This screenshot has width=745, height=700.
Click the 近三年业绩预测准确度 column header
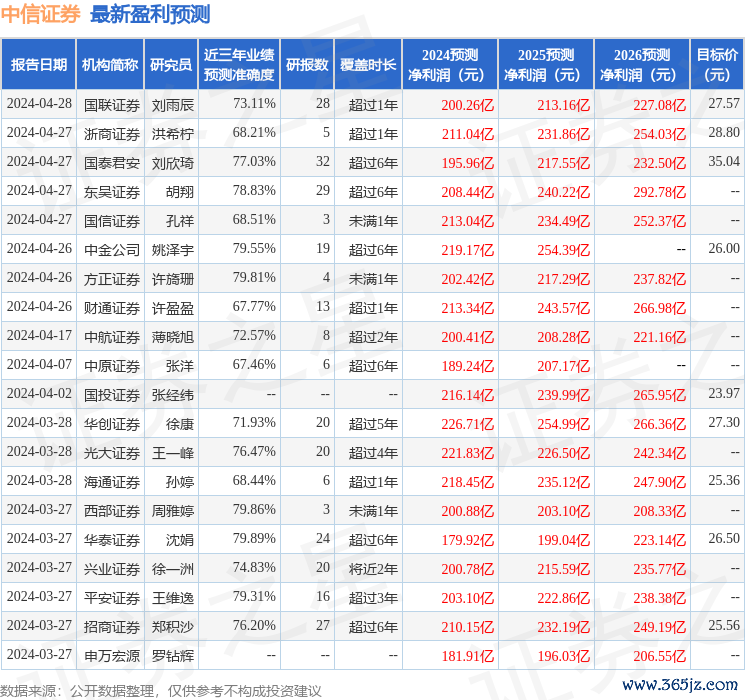pos(239,65)
